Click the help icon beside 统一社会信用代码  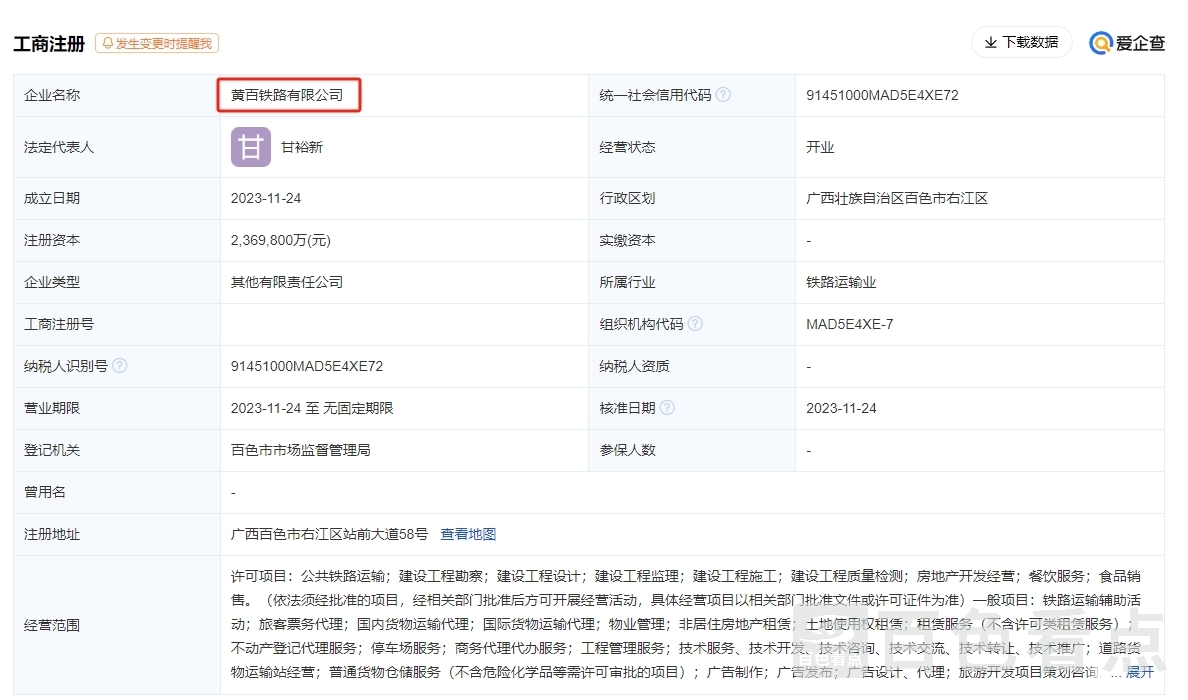pyautogui.click(x=723, y=95)
